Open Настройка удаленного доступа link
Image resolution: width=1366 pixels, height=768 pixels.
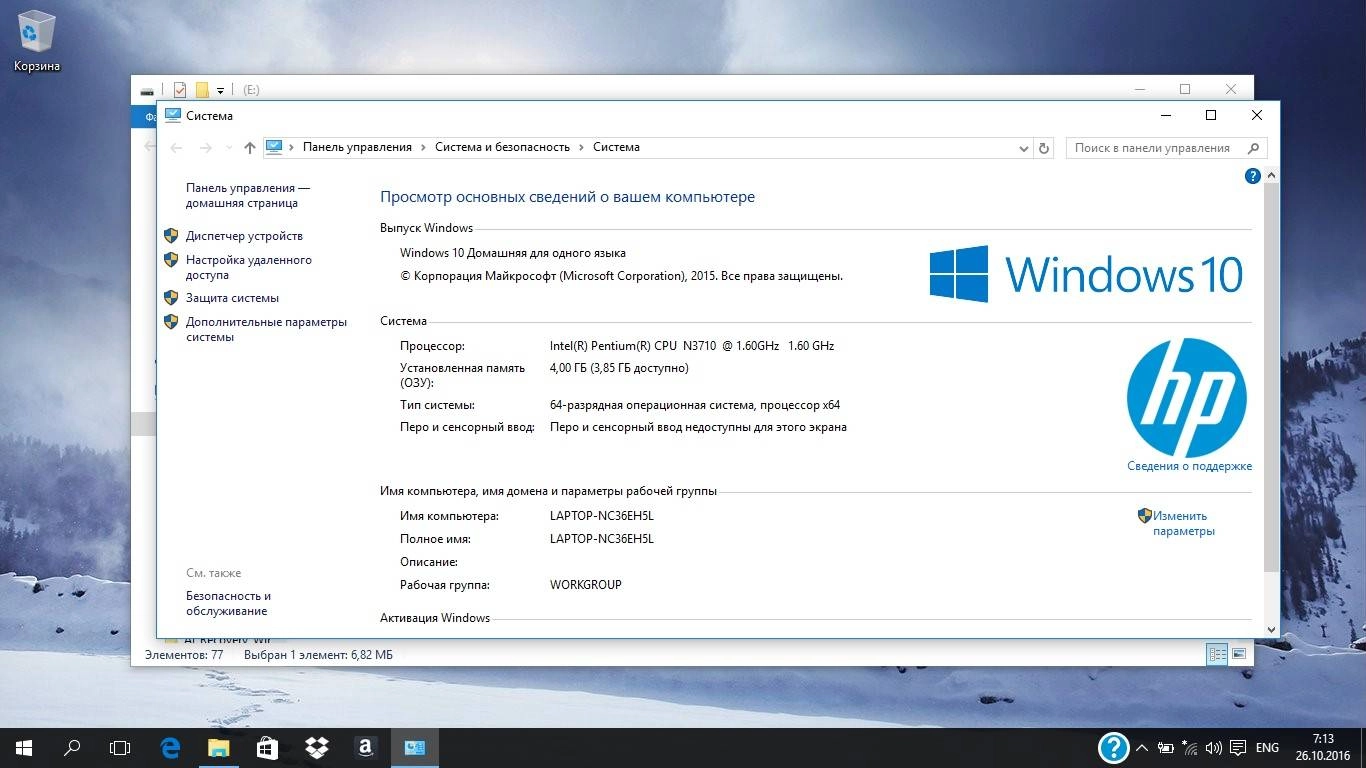249,267
